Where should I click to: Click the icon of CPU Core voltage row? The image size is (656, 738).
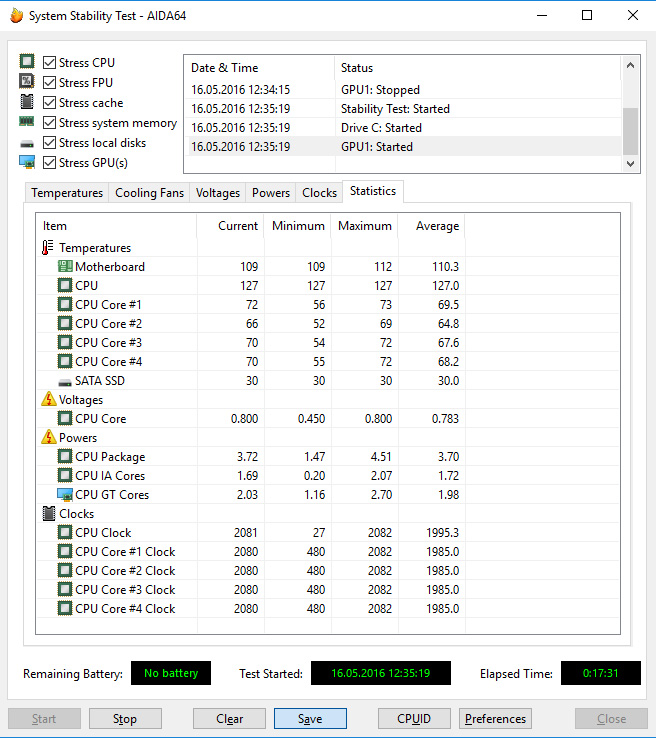(x=65, y=418)
